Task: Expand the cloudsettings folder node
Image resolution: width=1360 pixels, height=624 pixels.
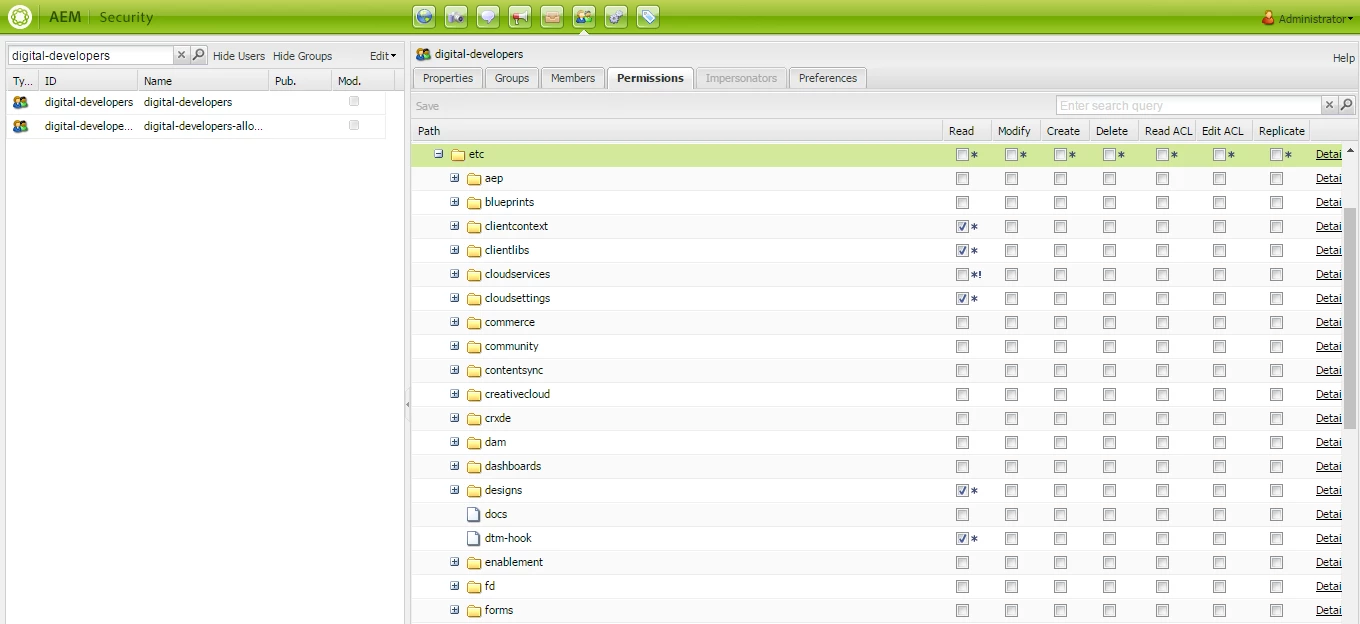Action: [454, 298]
